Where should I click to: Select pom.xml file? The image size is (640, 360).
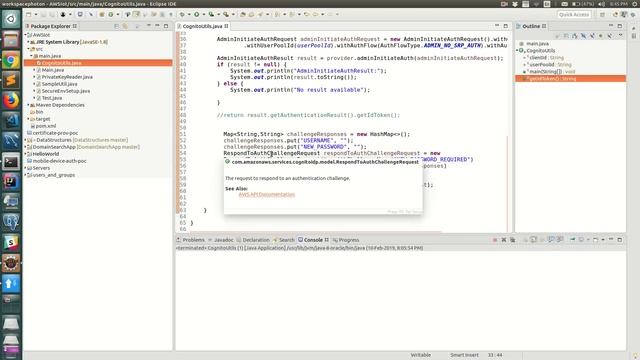coord(44,126)
